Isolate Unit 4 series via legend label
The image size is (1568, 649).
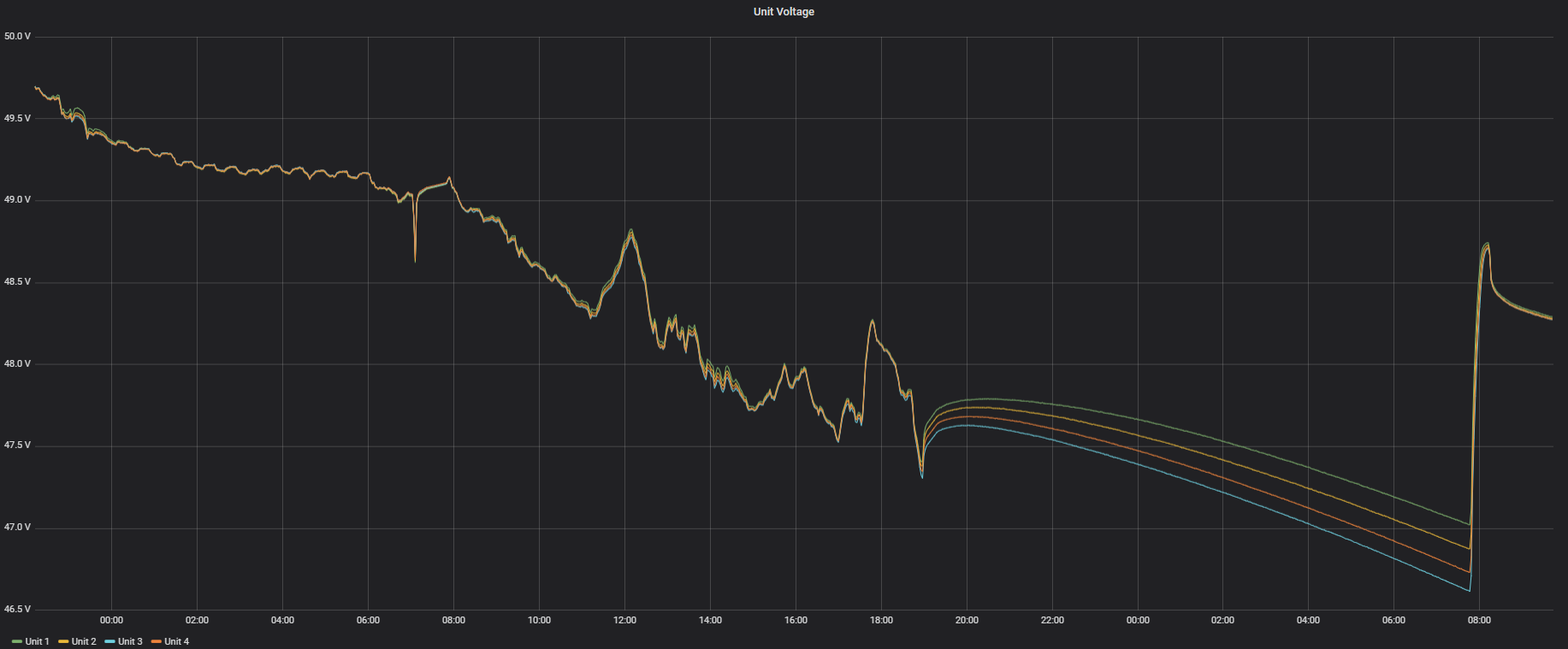(177, 641)
